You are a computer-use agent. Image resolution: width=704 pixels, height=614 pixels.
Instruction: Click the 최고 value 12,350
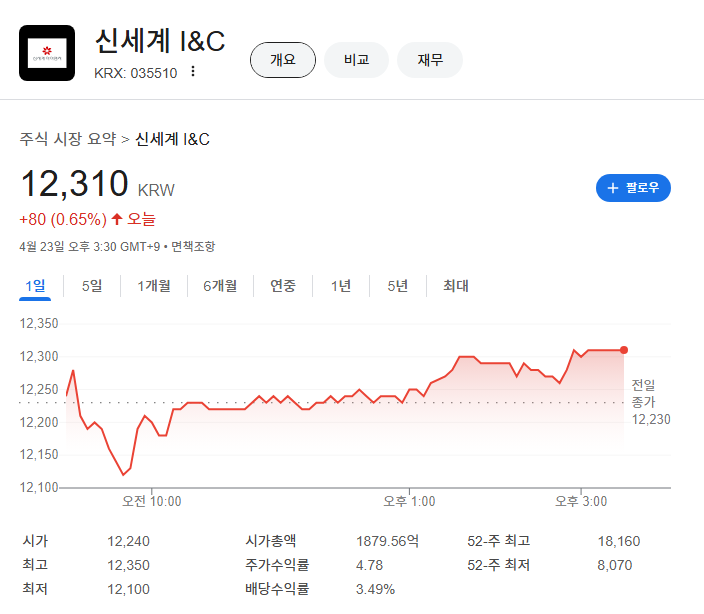tap(128, 565)
